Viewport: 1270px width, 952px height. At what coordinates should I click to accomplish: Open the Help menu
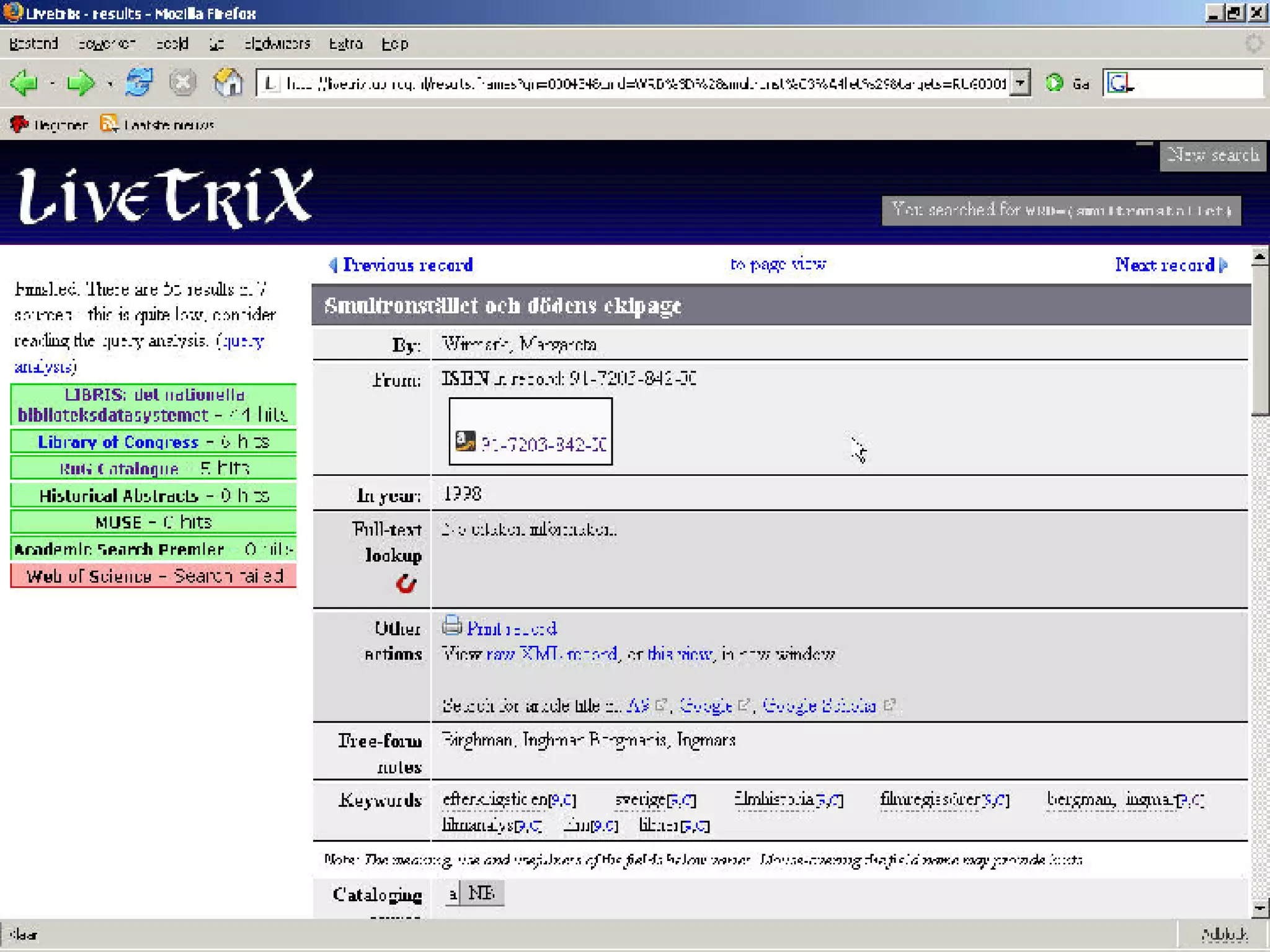394,44
